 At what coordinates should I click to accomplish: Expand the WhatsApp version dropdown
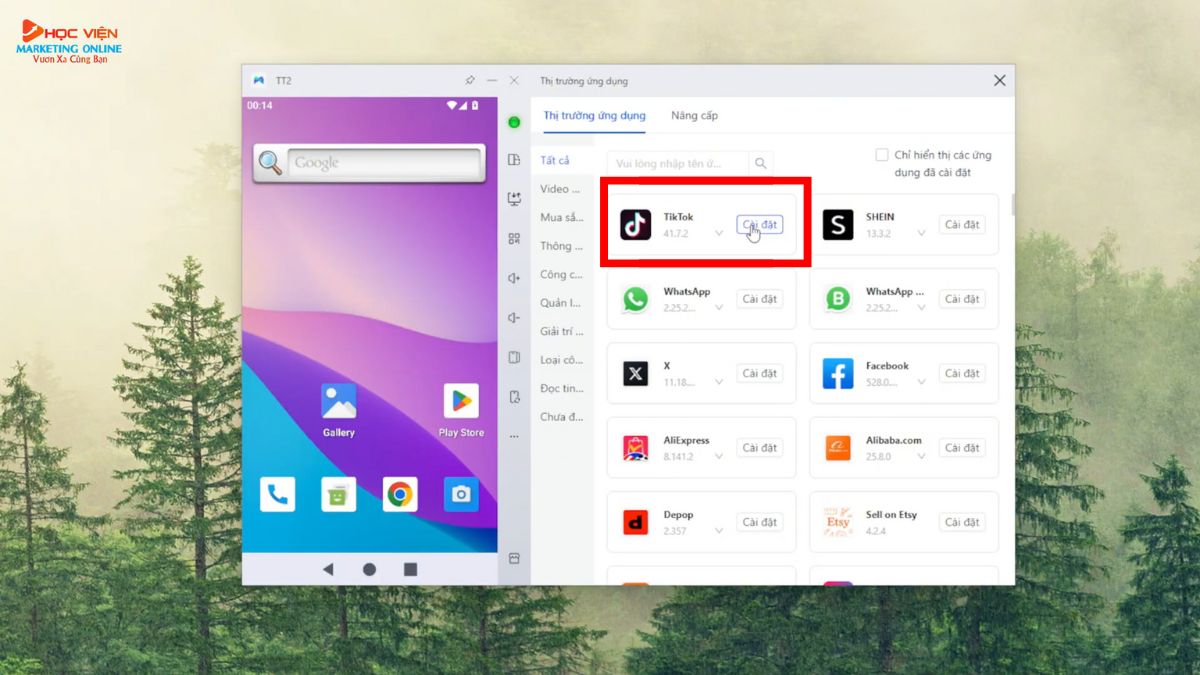pyautogui.click(x=718, y=308)
